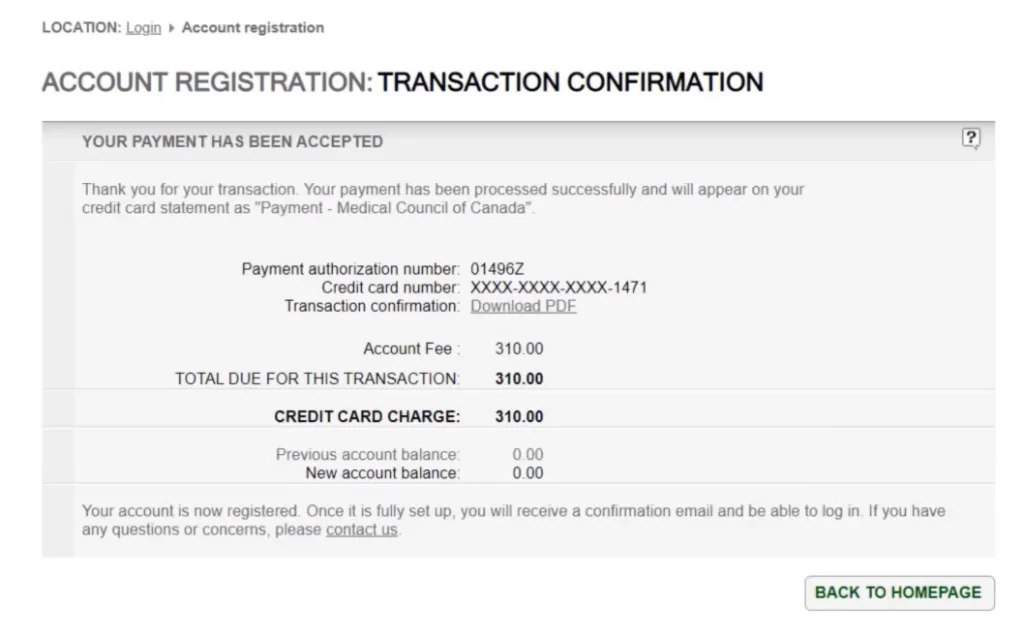Click the Account Fee amount 310.00

coord(519,349)
